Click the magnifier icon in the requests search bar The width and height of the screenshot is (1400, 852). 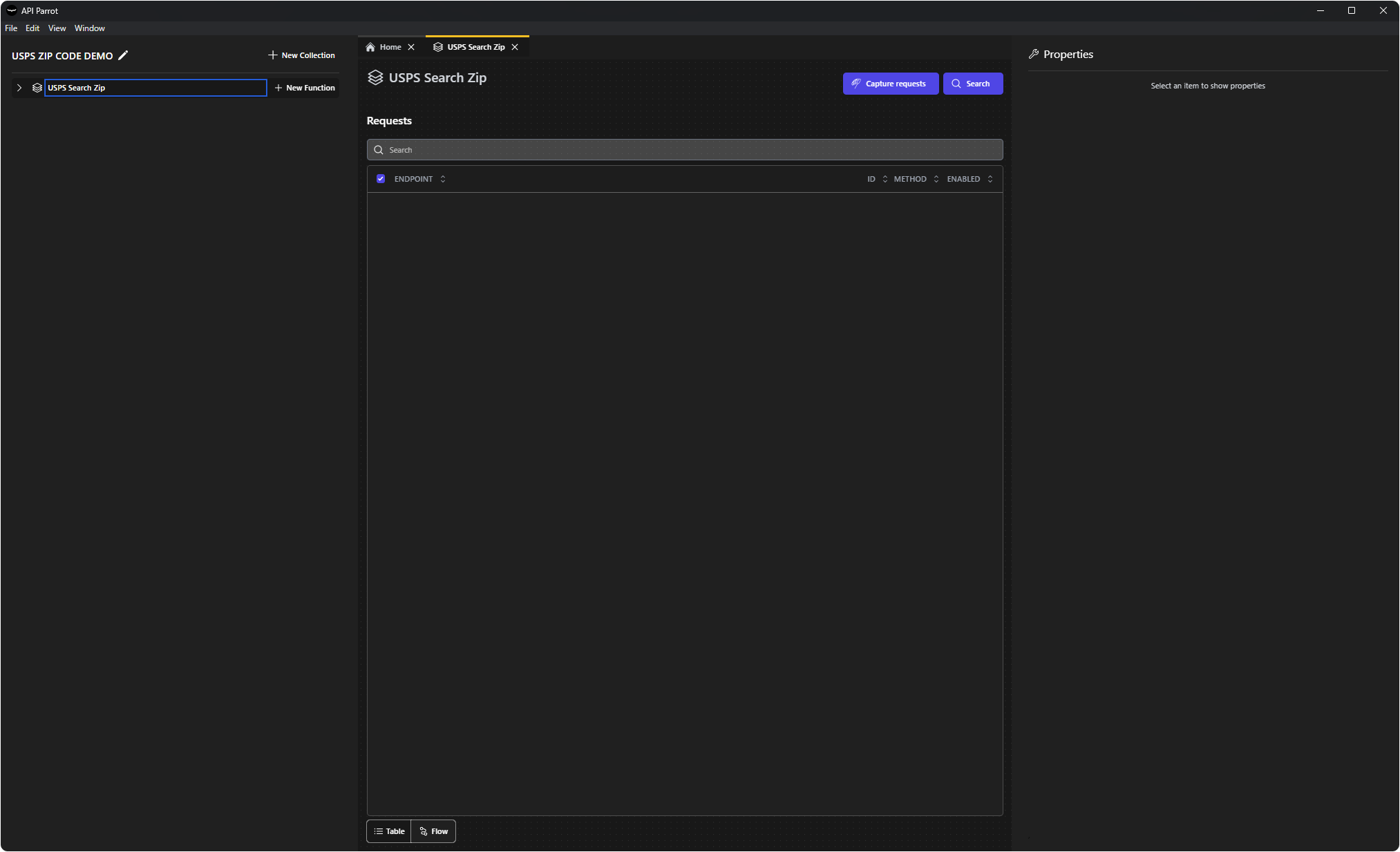pyautogui.click(x=379, y=150)
